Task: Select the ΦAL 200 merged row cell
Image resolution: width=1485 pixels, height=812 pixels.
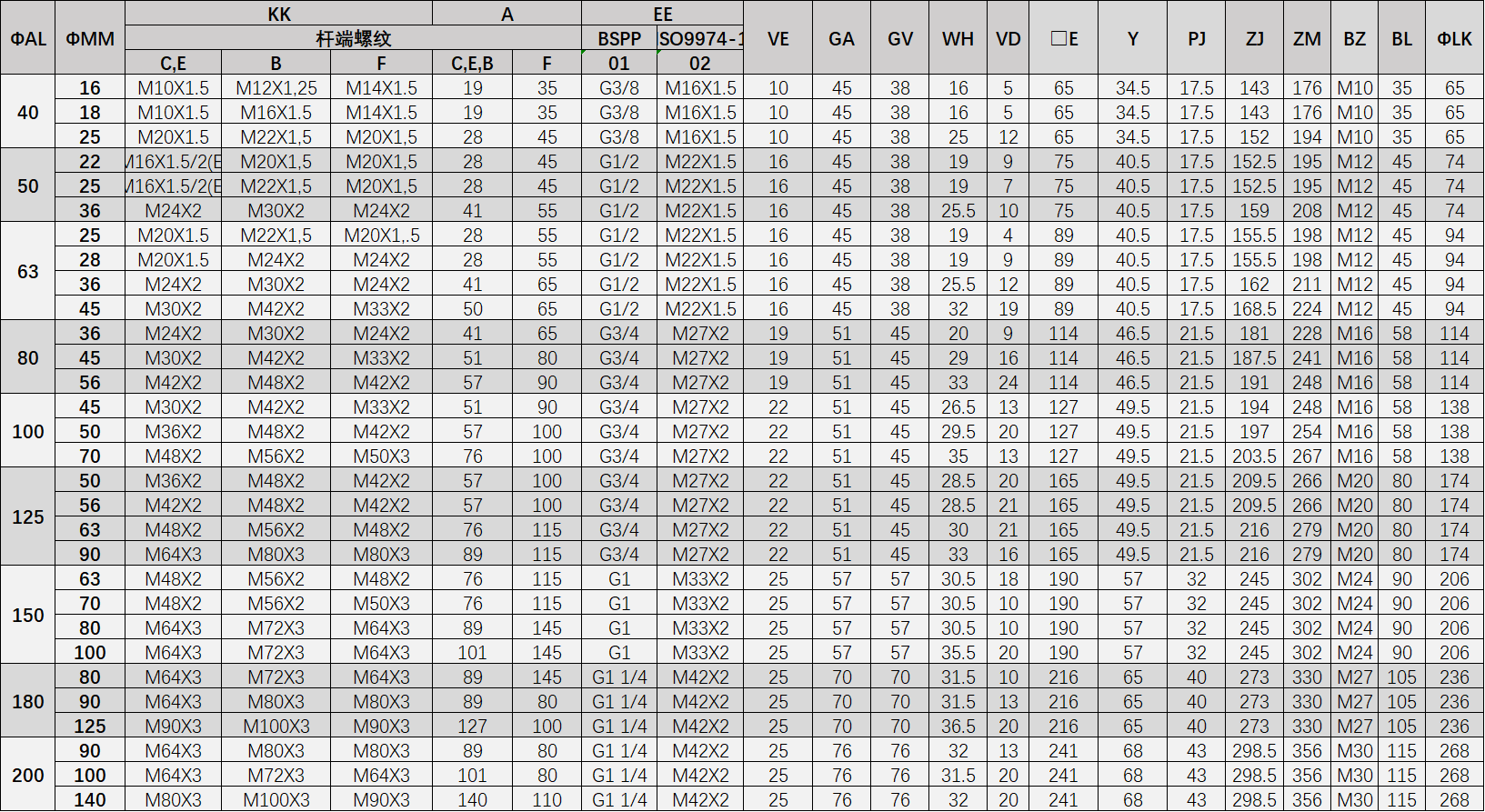Action: point(28,775)
